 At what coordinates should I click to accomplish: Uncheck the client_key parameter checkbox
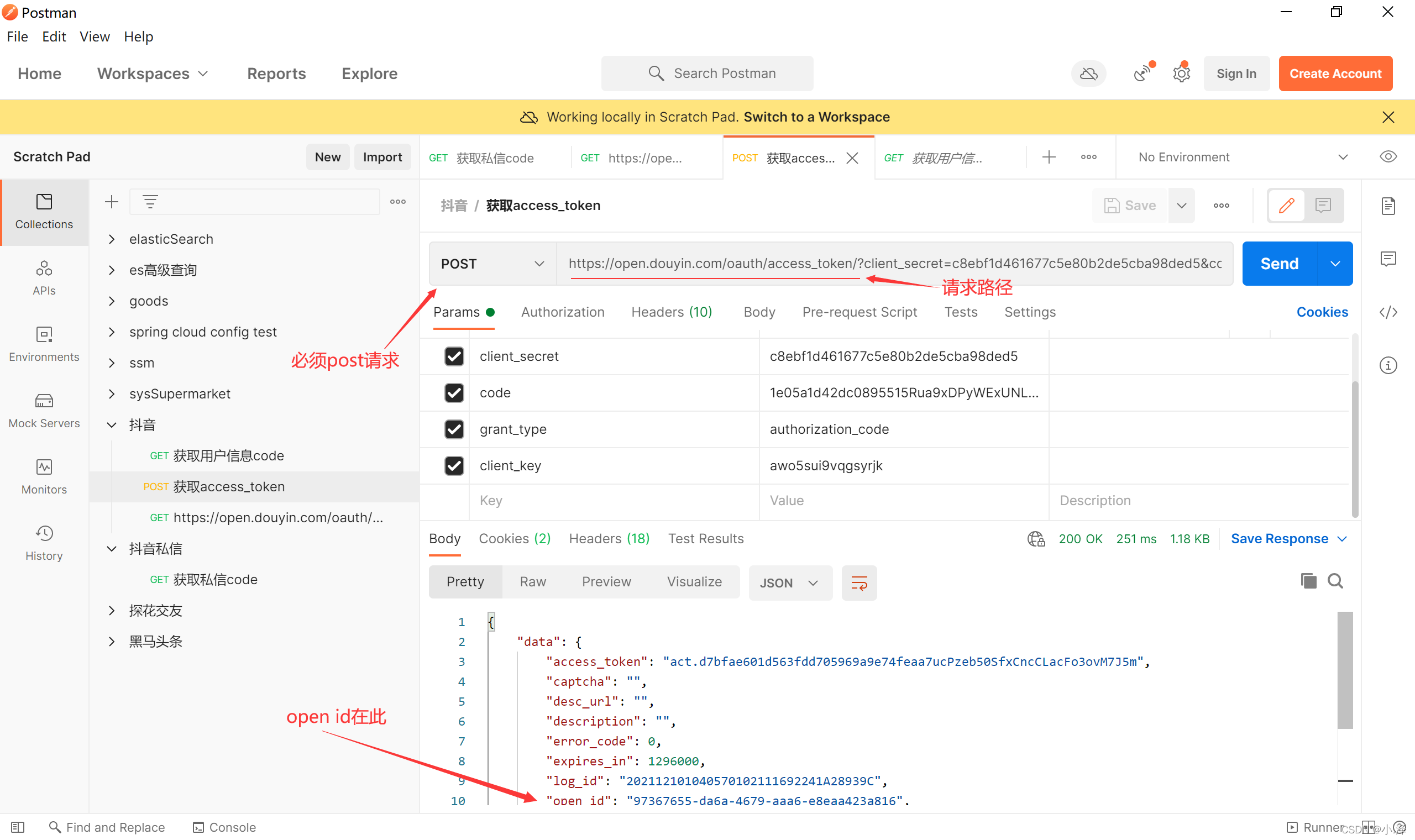tap(454, 465)
